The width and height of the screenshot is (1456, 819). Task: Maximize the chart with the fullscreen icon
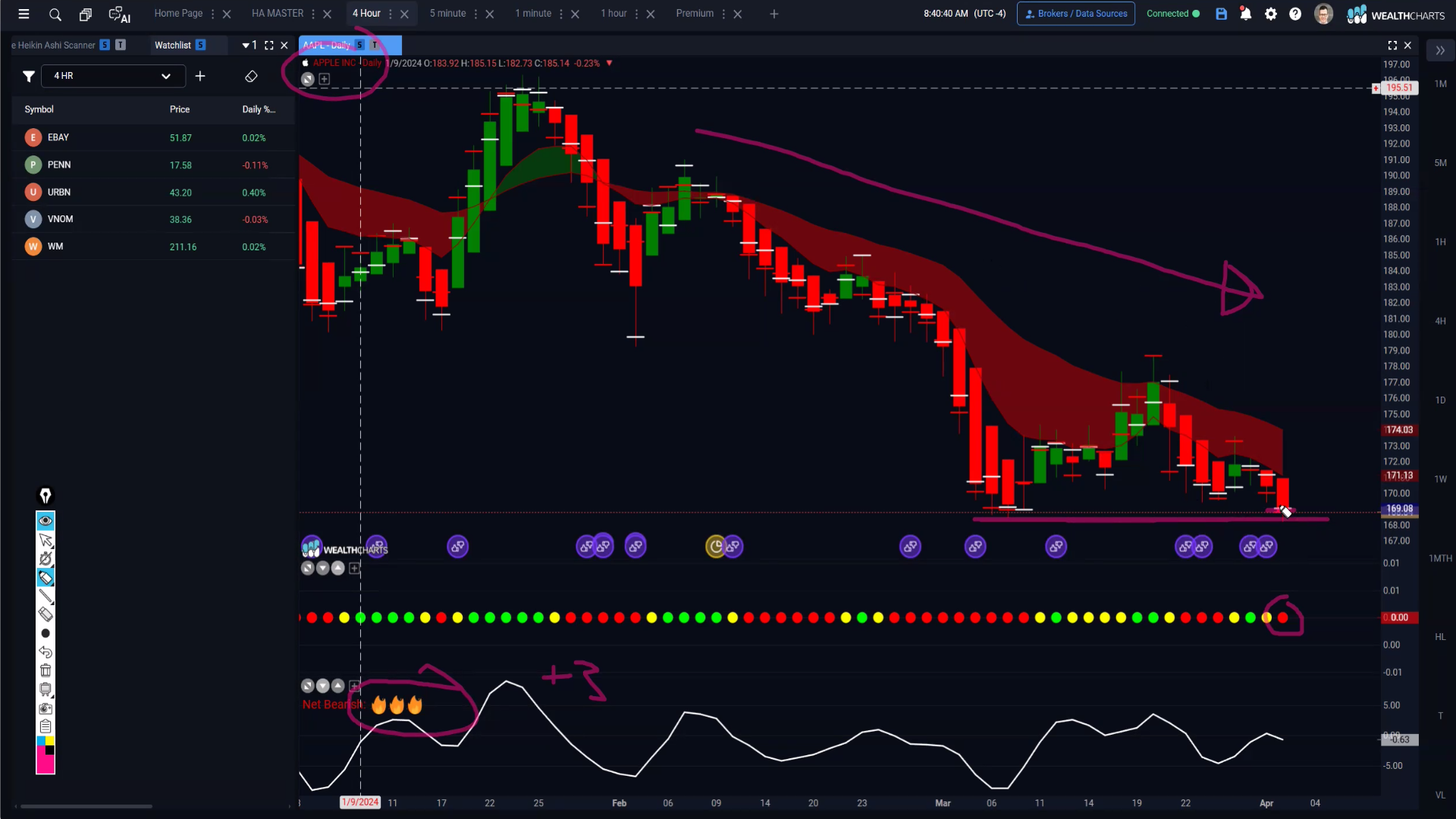1392,45
